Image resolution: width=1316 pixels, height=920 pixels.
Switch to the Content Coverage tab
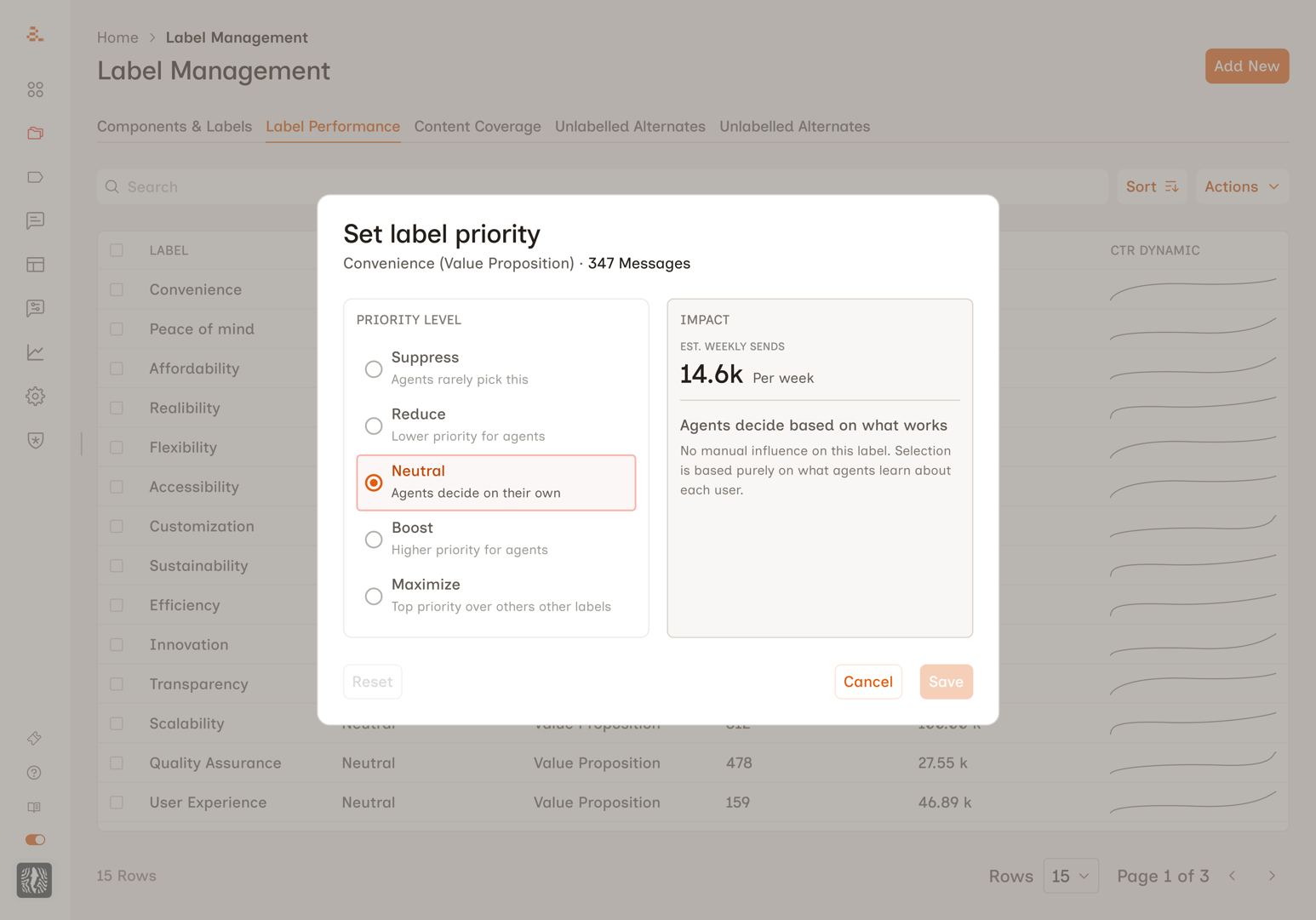point(478,126)
